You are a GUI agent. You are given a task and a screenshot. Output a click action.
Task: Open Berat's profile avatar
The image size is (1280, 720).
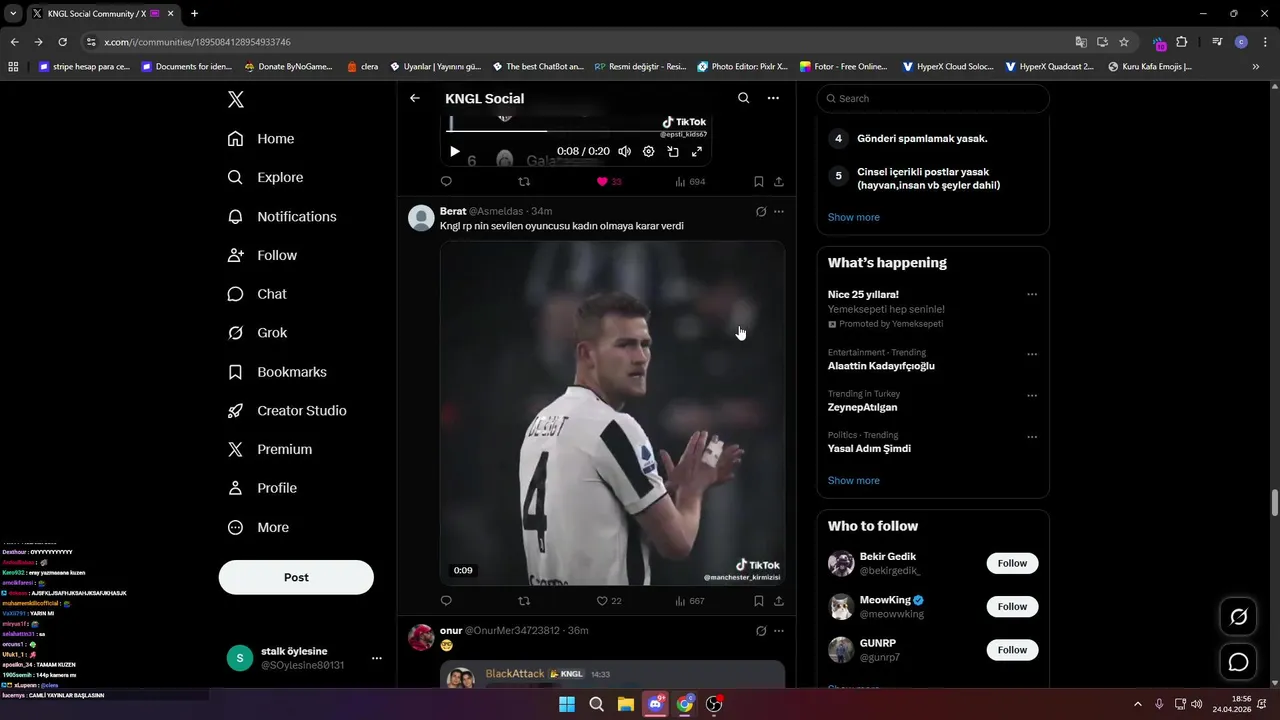(421, 218)
